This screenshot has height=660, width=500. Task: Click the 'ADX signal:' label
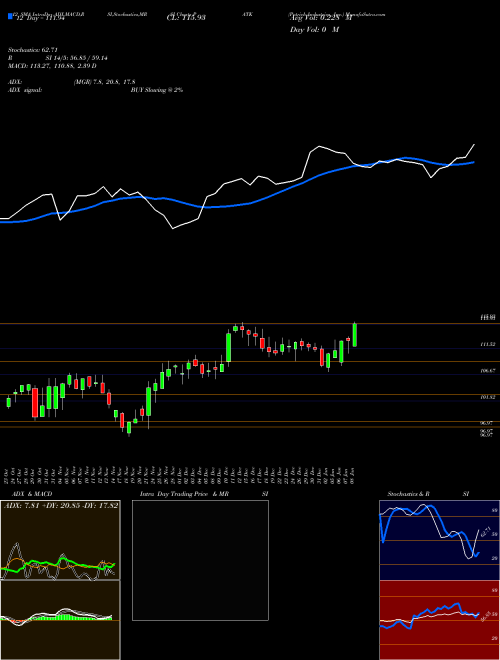25,90
